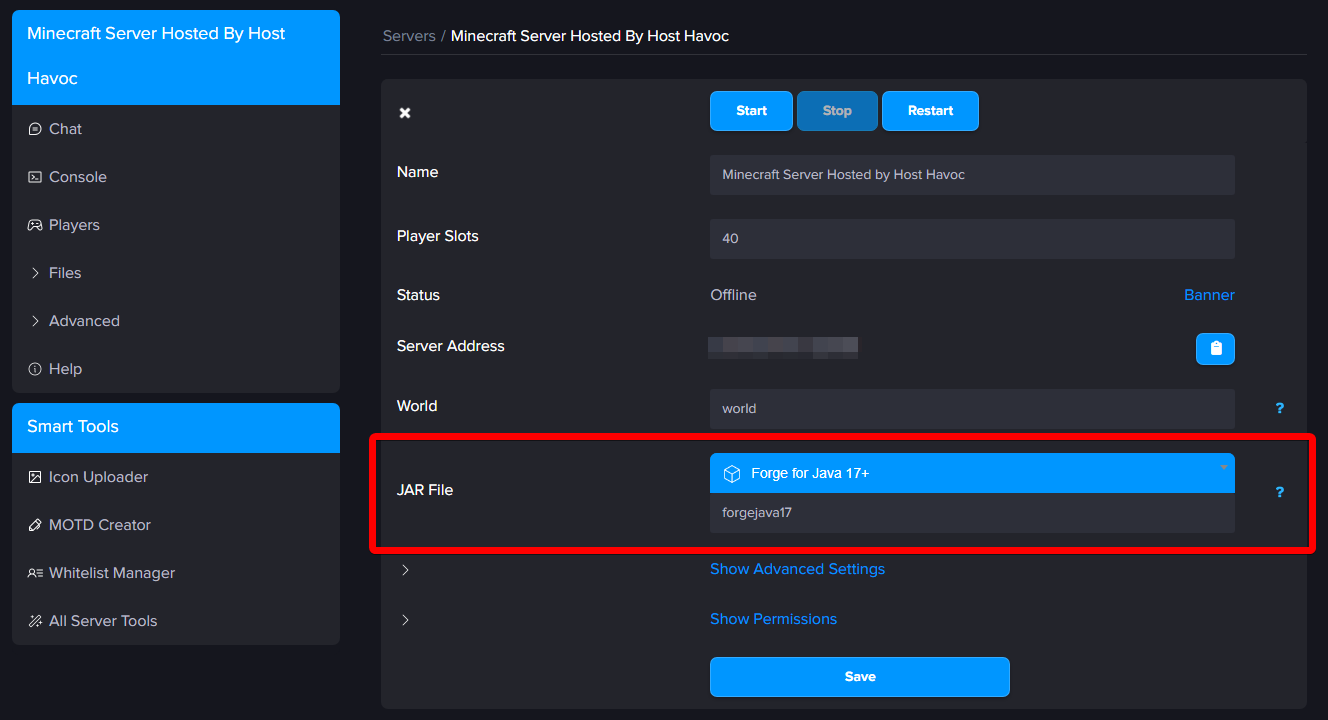This screenshot has width=1328, height=720.
Task: Click the Stop button
Action: (837, 111)
